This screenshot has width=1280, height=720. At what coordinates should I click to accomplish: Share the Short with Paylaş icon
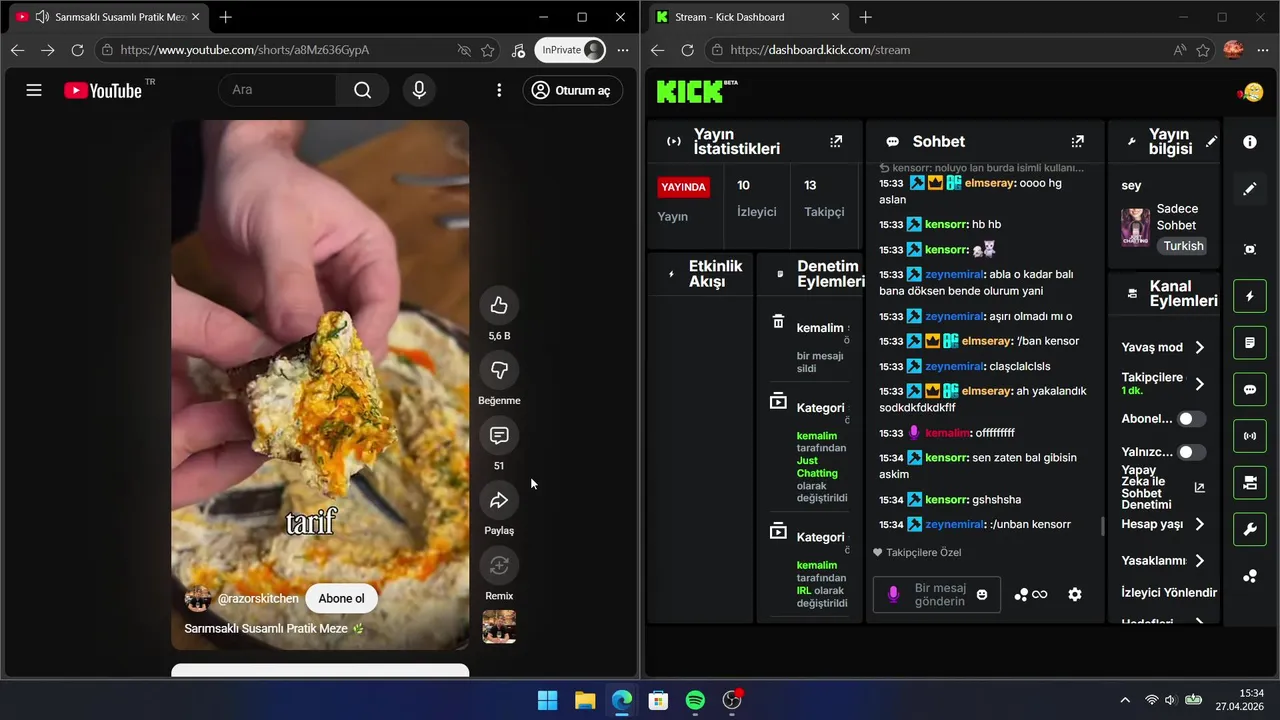click(x=499, y=501)
